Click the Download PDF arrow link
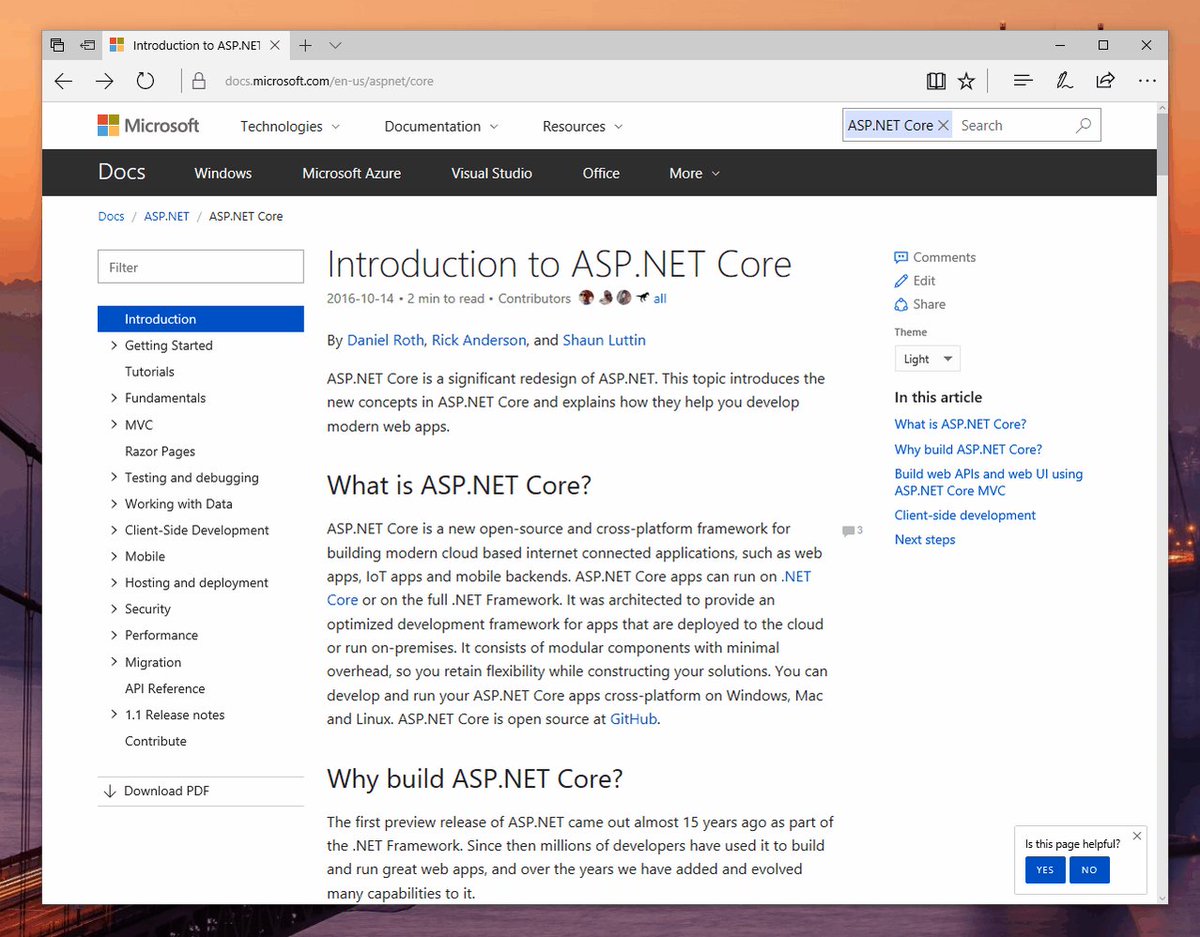 [x=156, y=791]
